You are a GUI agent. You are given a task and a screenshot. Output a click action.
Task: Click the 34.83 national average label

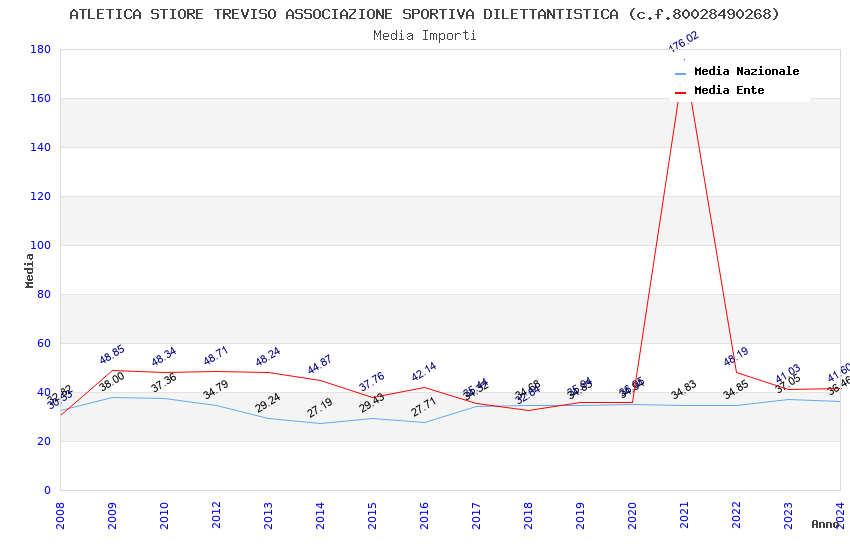tap(684, 390)
